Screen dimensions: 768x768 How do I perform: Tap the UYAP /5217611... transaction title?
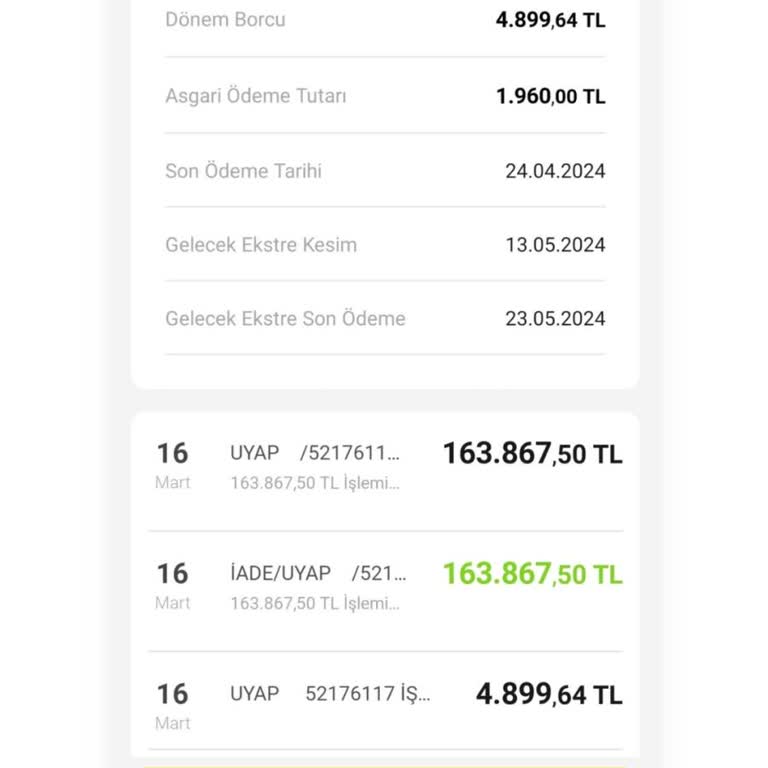[x=315, y=453]
